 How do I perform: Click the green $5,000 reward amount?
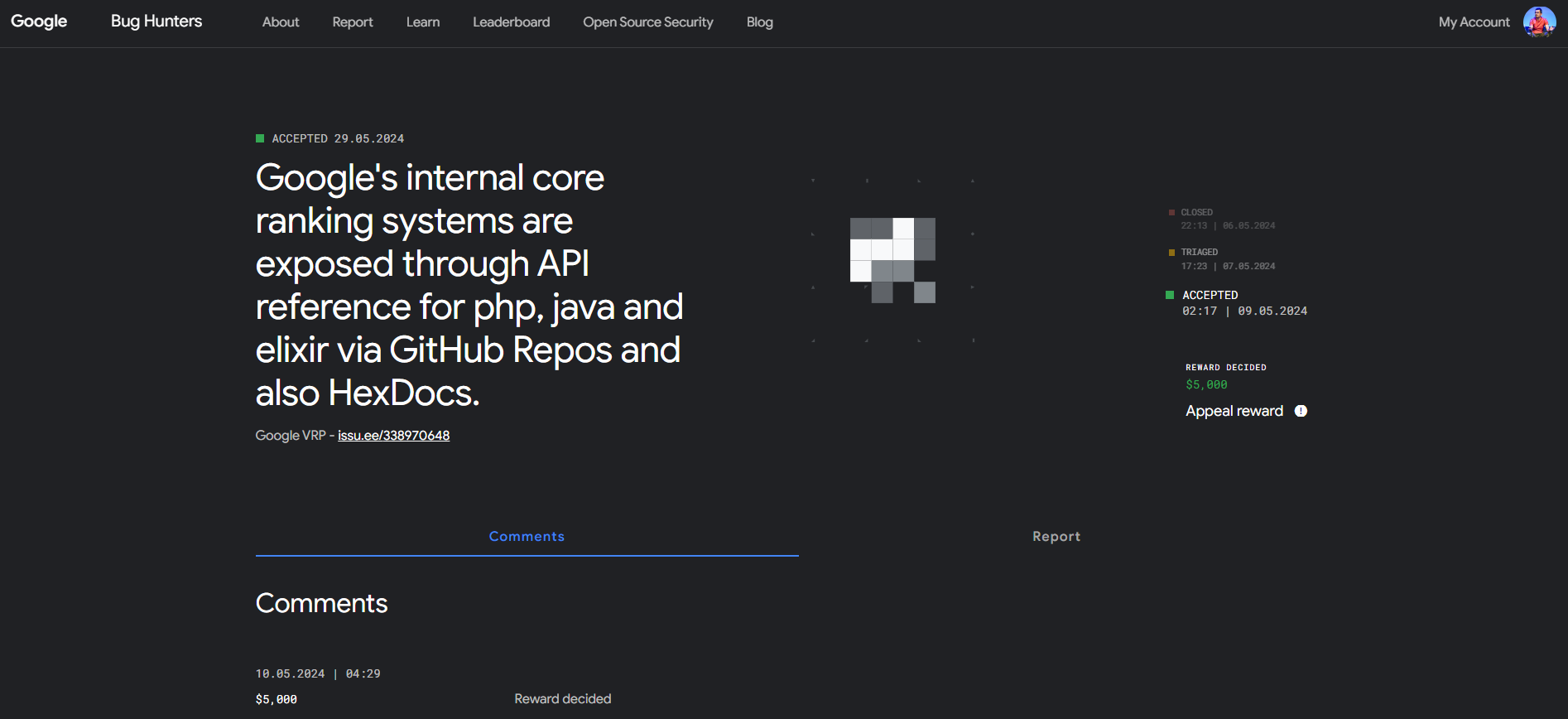[1206, 385]
